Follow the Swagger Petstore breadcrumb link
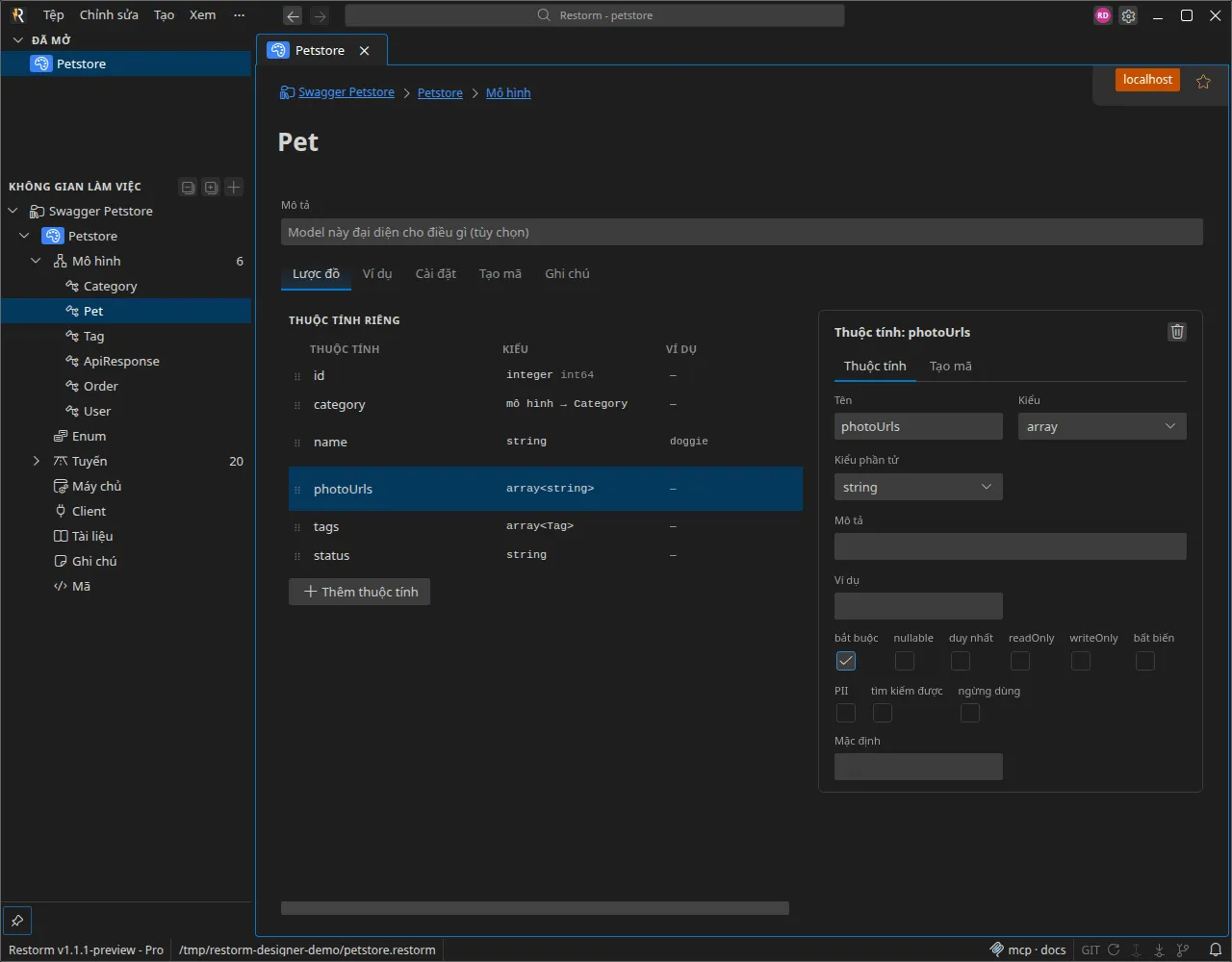 pyautogui.click(x=346, y=92)
